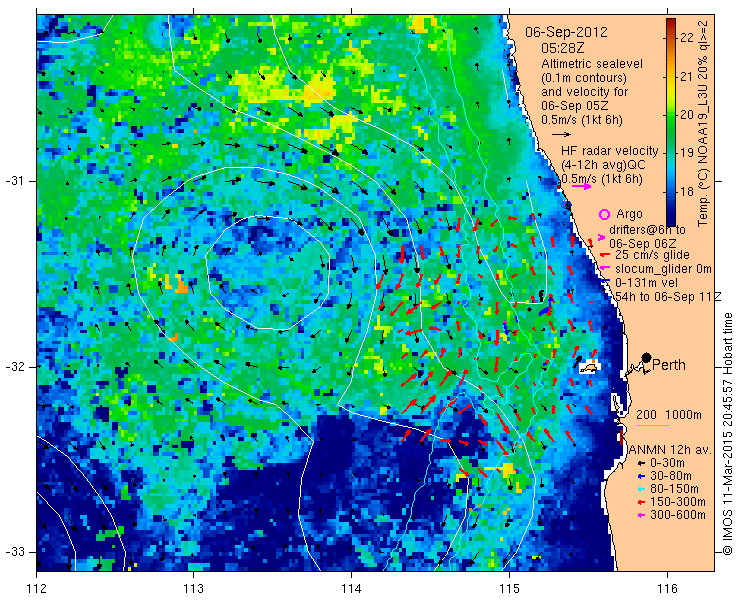Click the colorbar value 18
This screenshot has height=600, width=740.
click(687, 192)
